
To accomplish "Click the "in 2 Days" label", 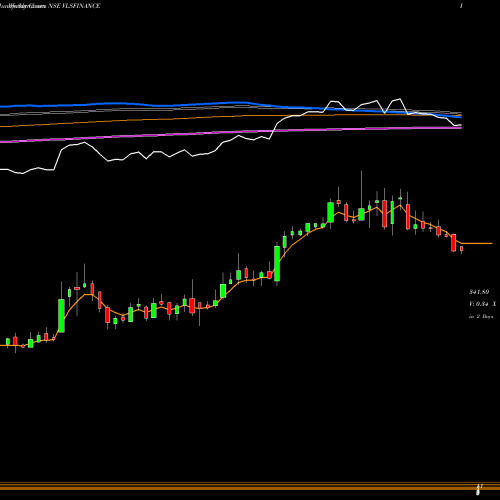I will point(481,316).
